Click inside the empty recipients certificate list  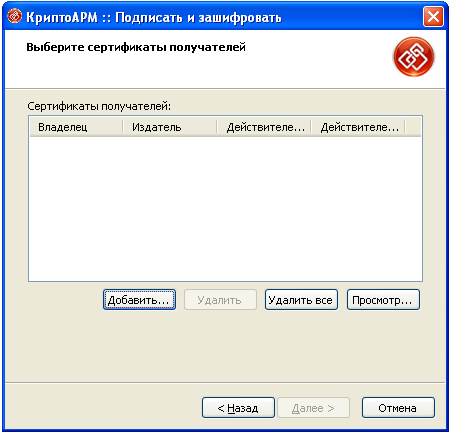pos(226,209)
